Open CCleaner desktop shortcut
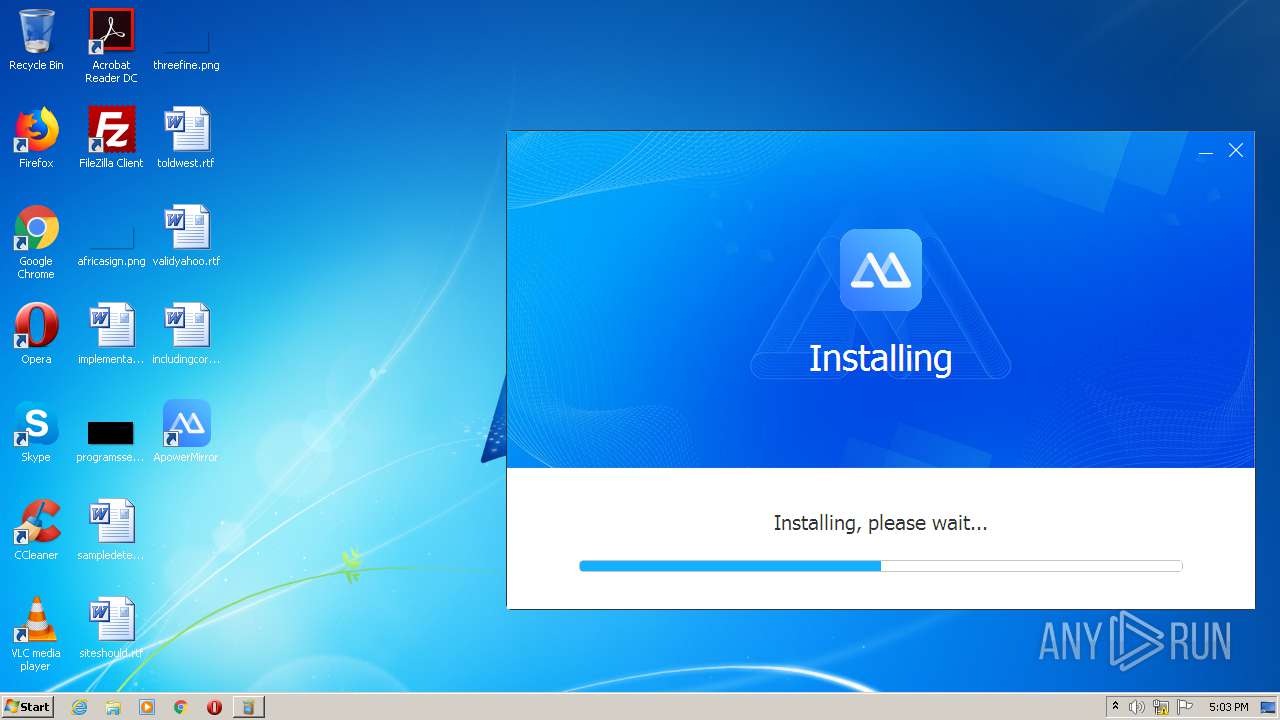 pyautogui.click(x=36, y=530)
